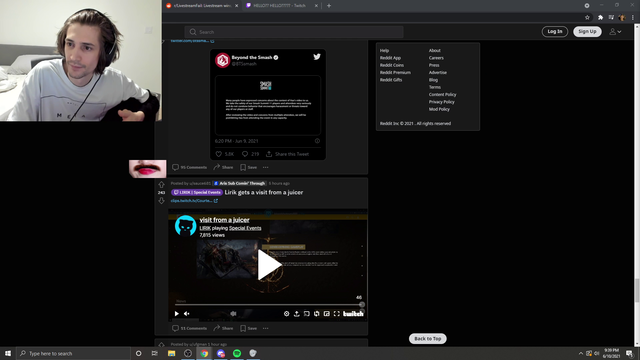Open the Chrome three-dot menu
Image resolution: width=640 pixels, height=360 pixels.
click(x=633, y=18)
